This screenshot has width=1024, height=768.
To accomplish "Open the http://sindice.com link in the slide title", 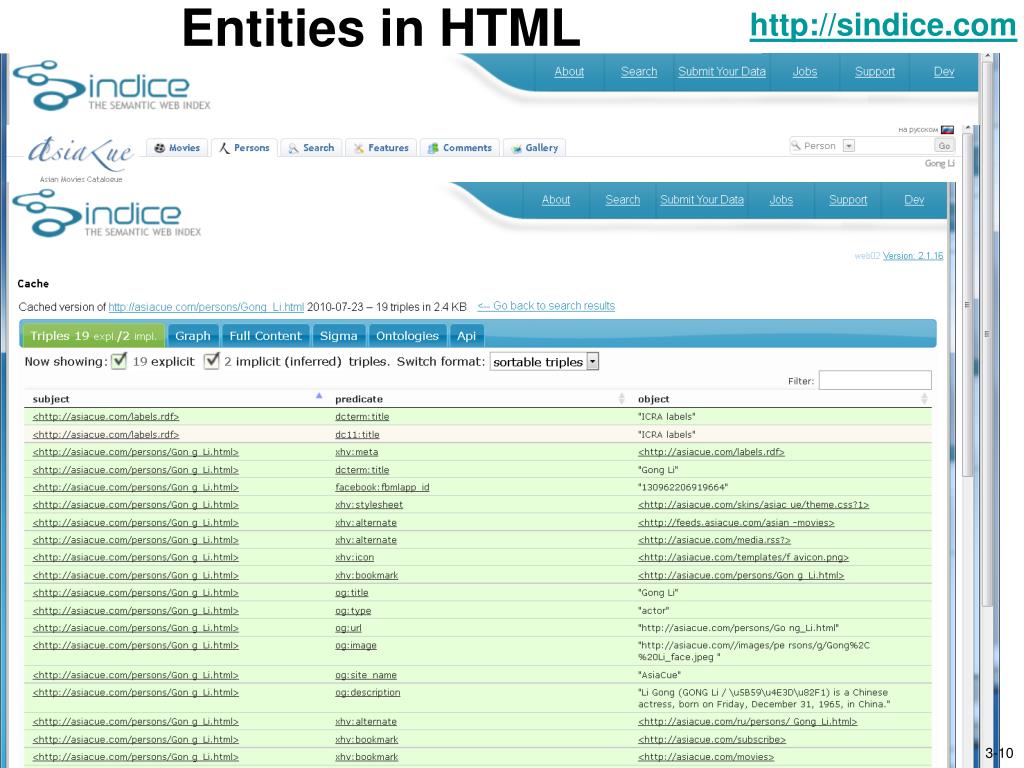I will click(x=883, y=26).
